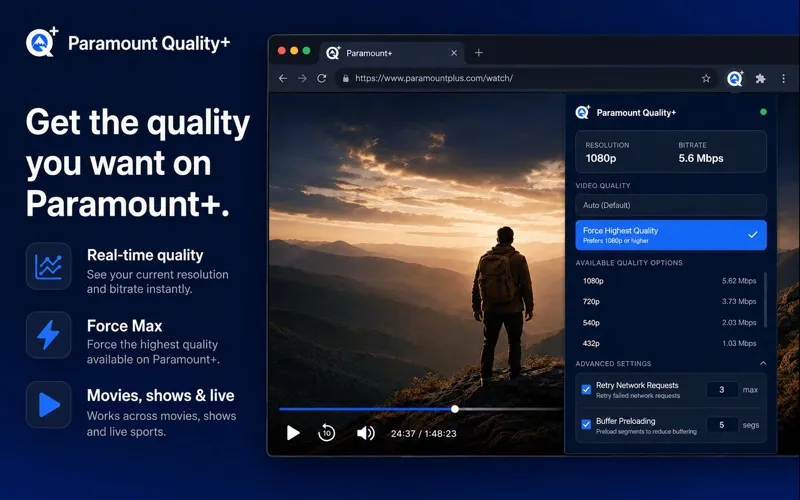
Task: Click the green status indicator dot
Action: pos(763,112)
